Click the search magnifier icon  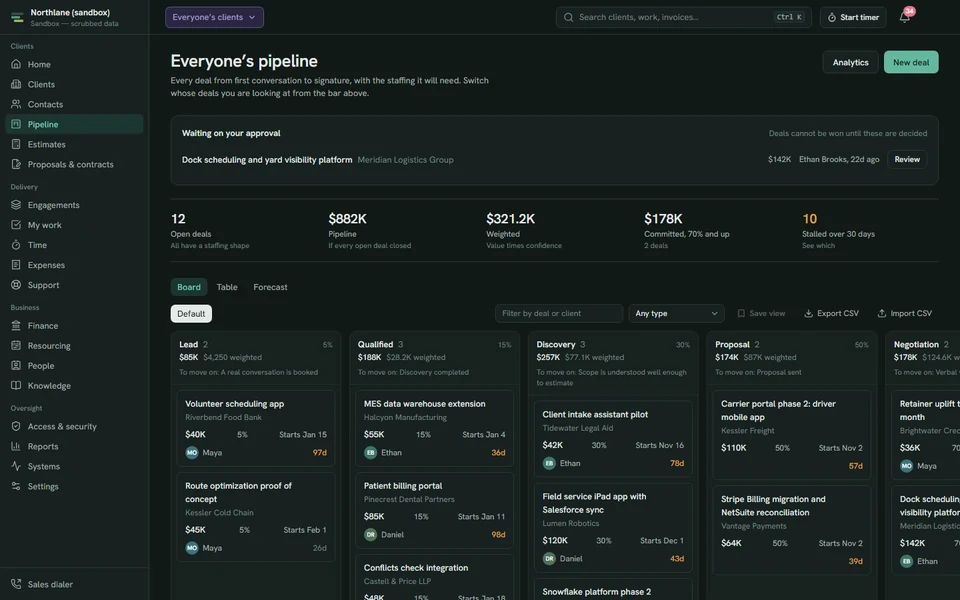pos(568,17)
